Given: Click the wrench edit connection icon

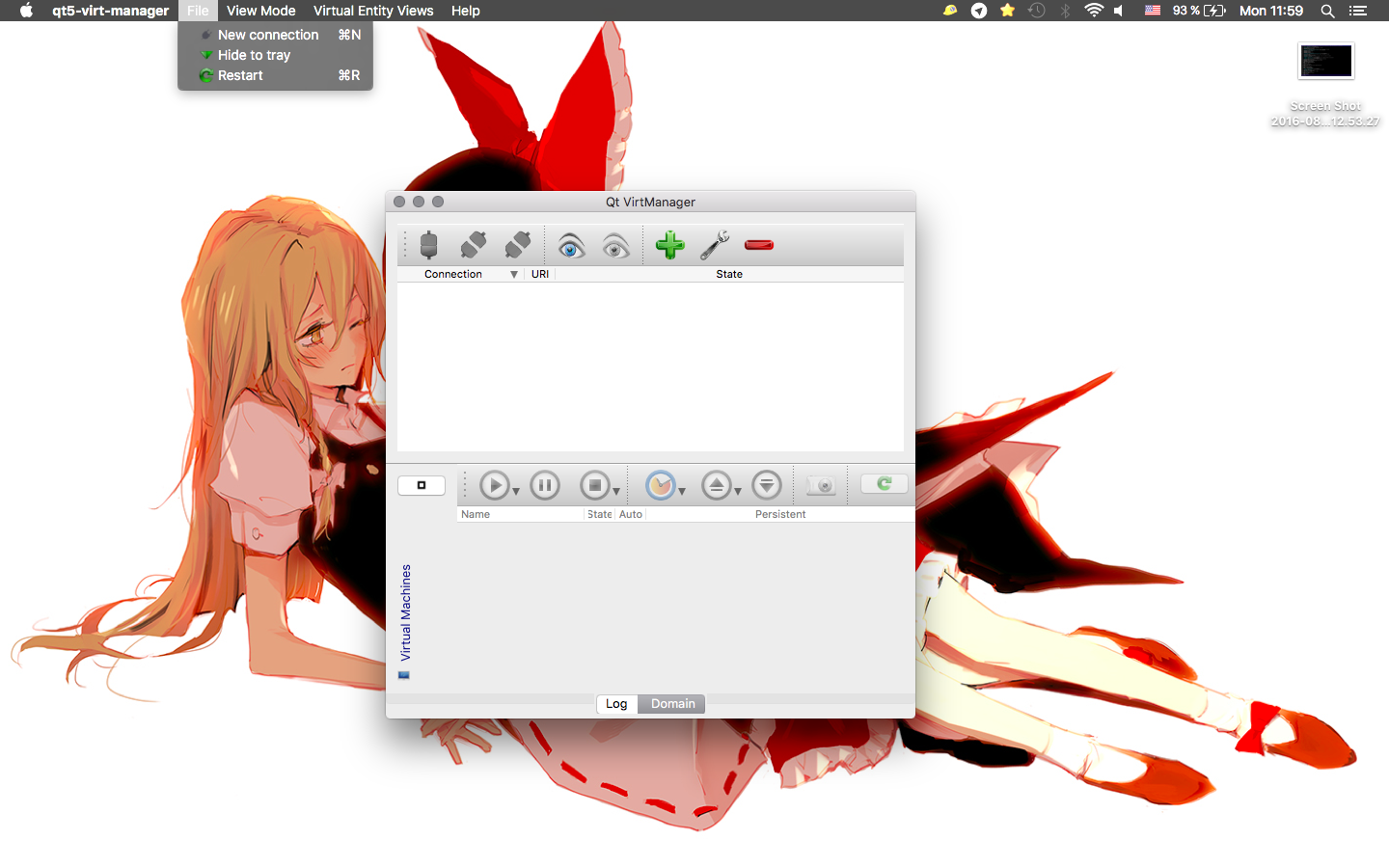Looking at the screenshot, I should pyautogui.click(x=715, y=245).
